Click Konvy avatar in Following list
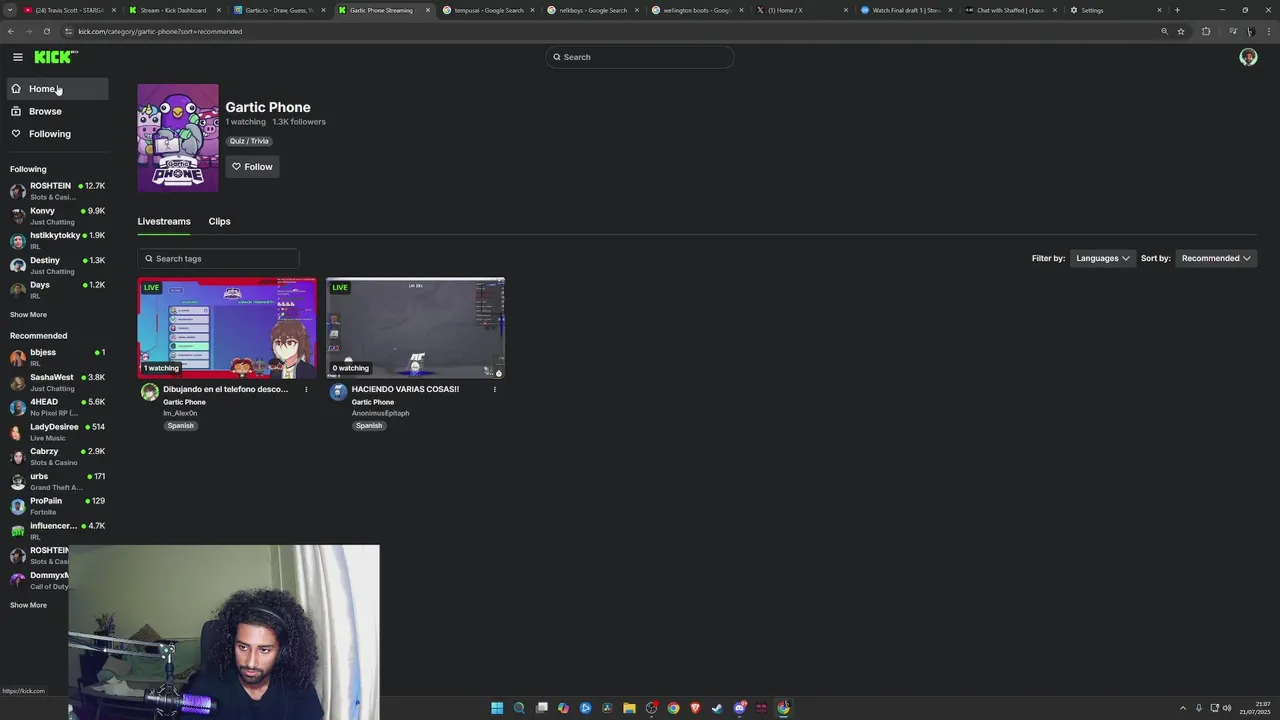The width and height of the screenshot is (1280, 720). click(18, 216)
